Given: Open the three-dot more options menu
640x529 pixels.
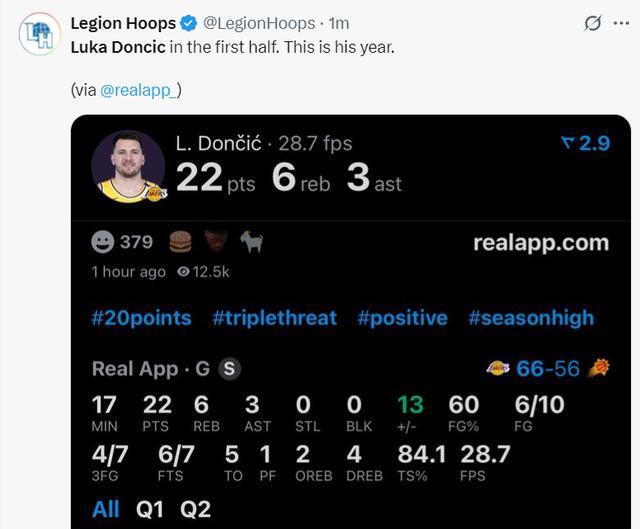Looking at the screenshot, I should click(621, 23).
